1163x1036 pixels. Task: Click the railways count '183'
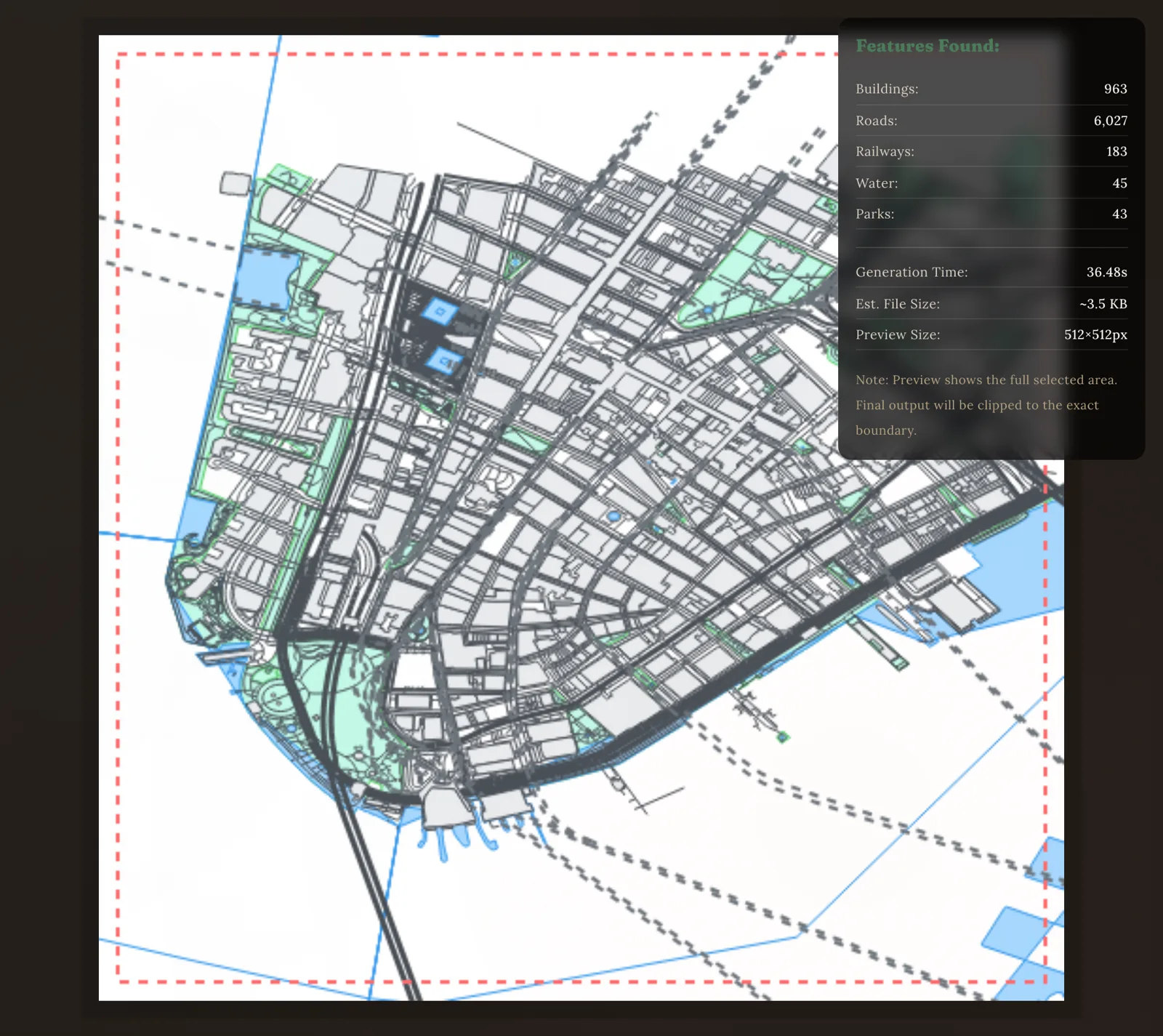1116,151
